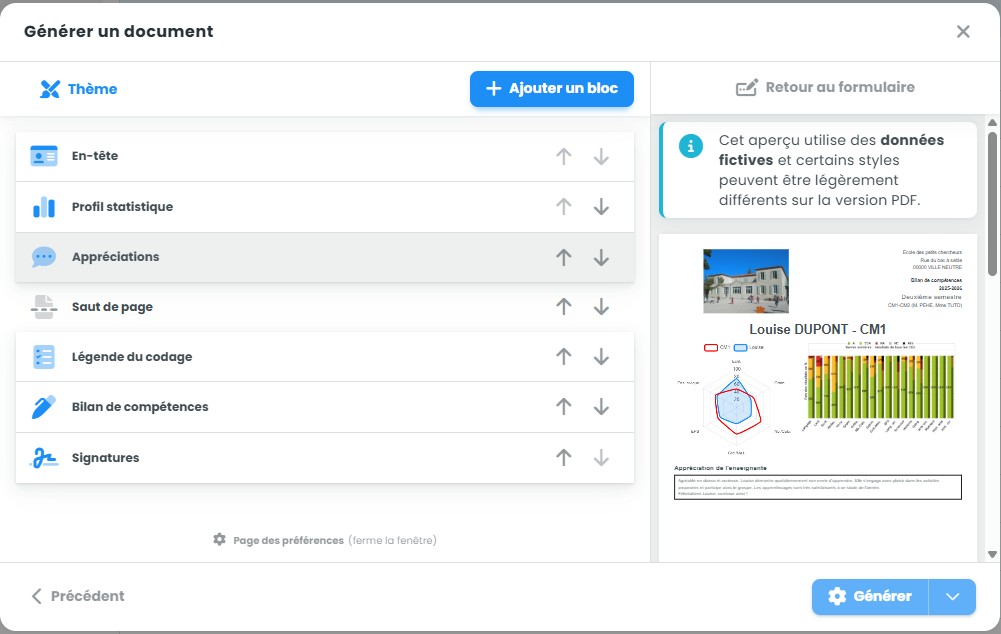Viewport: 1001px width, 634px height.
Task: Open Page des préférences link
Action: coord(288,540)
